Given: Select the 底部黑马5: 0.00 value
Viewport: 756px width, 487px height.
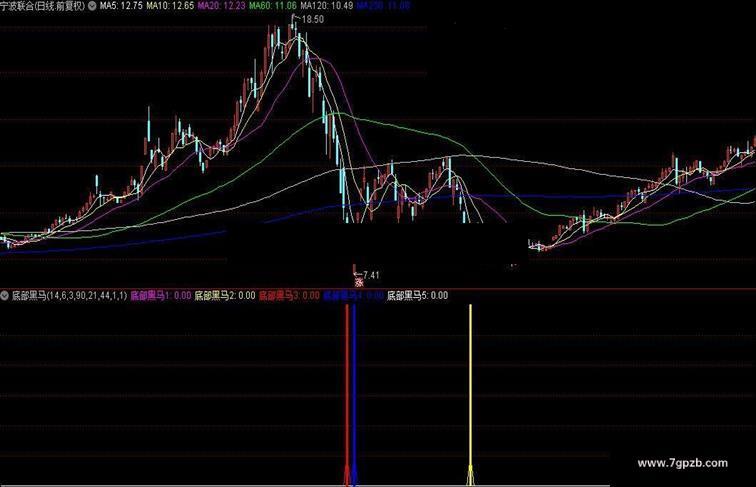Looking at the screenshot, I should [418, 296].
